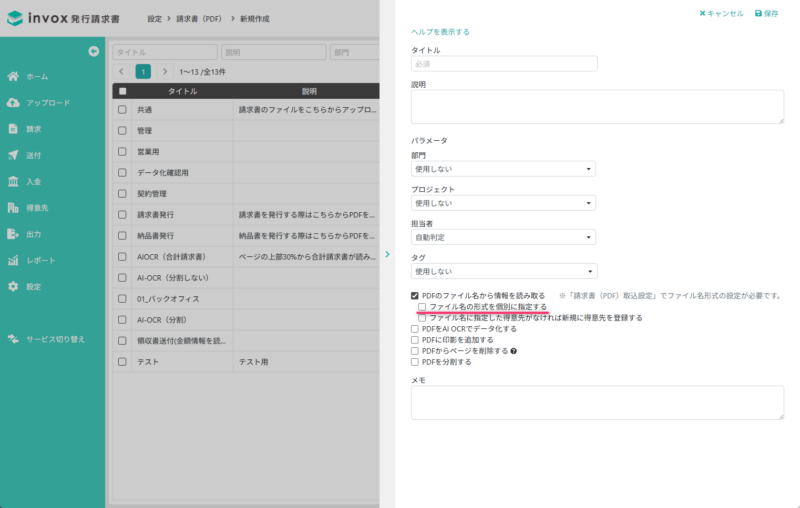Image resolution: width=800 pixels, height=508 pixels.
Task: Open the タグ dropdown
Action: [x=504, y=271]
